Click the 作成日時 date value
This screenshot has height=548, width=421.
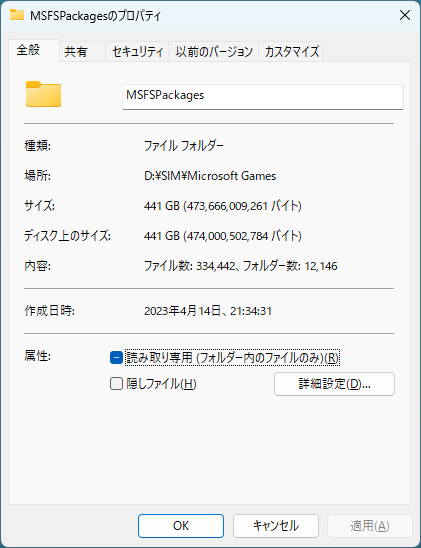208,311
